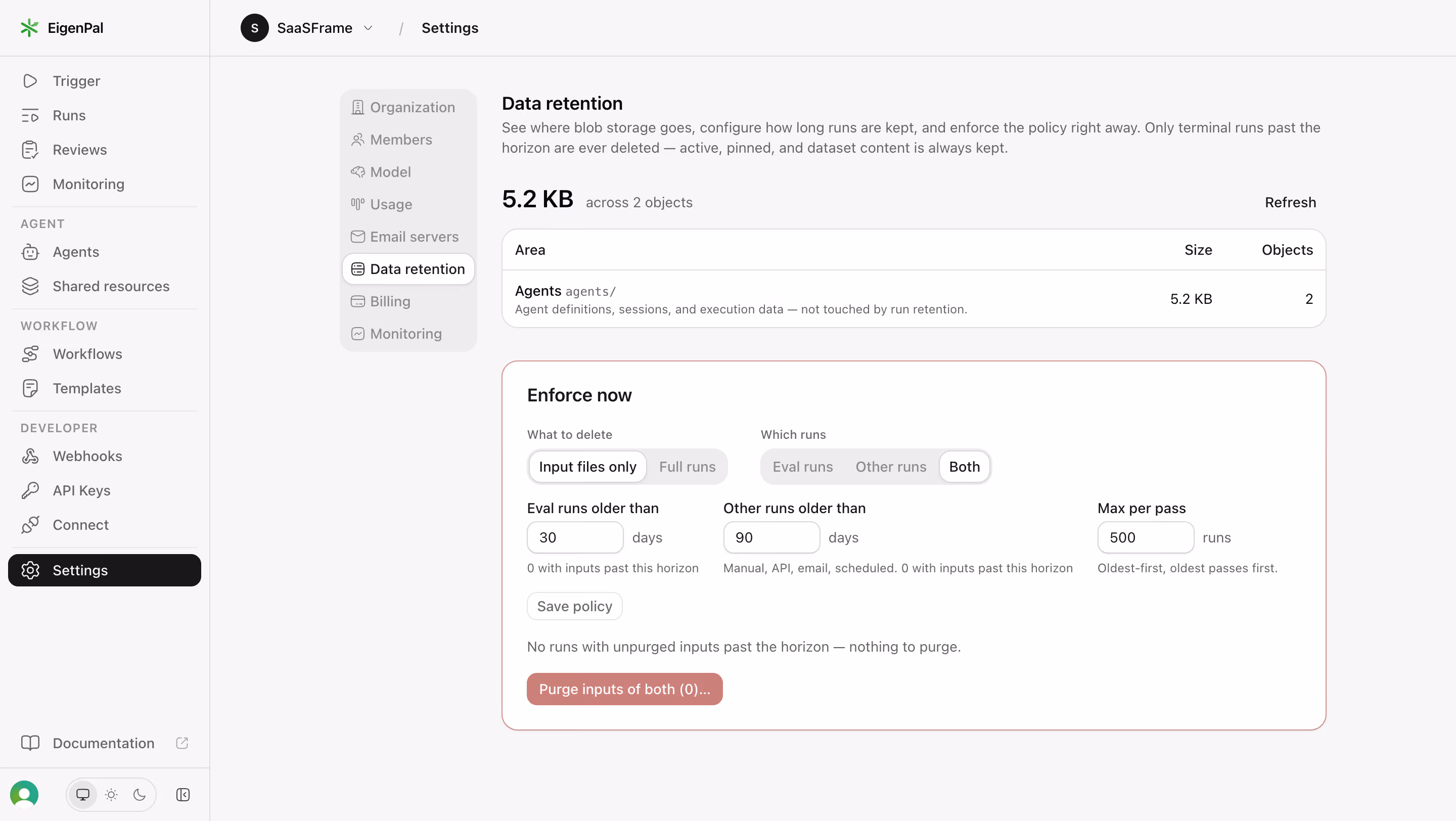Open Templates in the sidebar

tap(105, 388)
